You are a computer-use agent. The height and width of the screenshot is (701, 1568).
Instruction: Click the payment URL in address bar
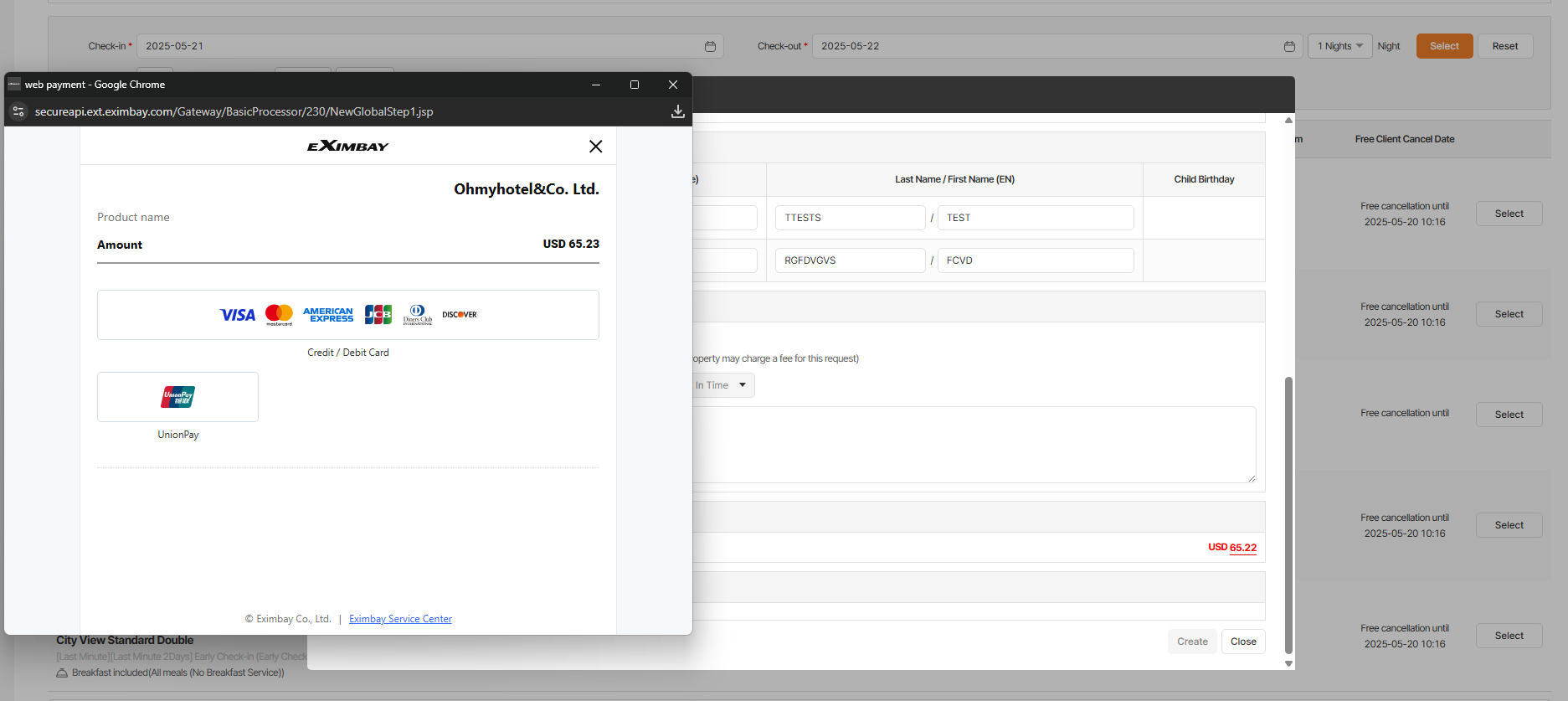click(234, 111)
